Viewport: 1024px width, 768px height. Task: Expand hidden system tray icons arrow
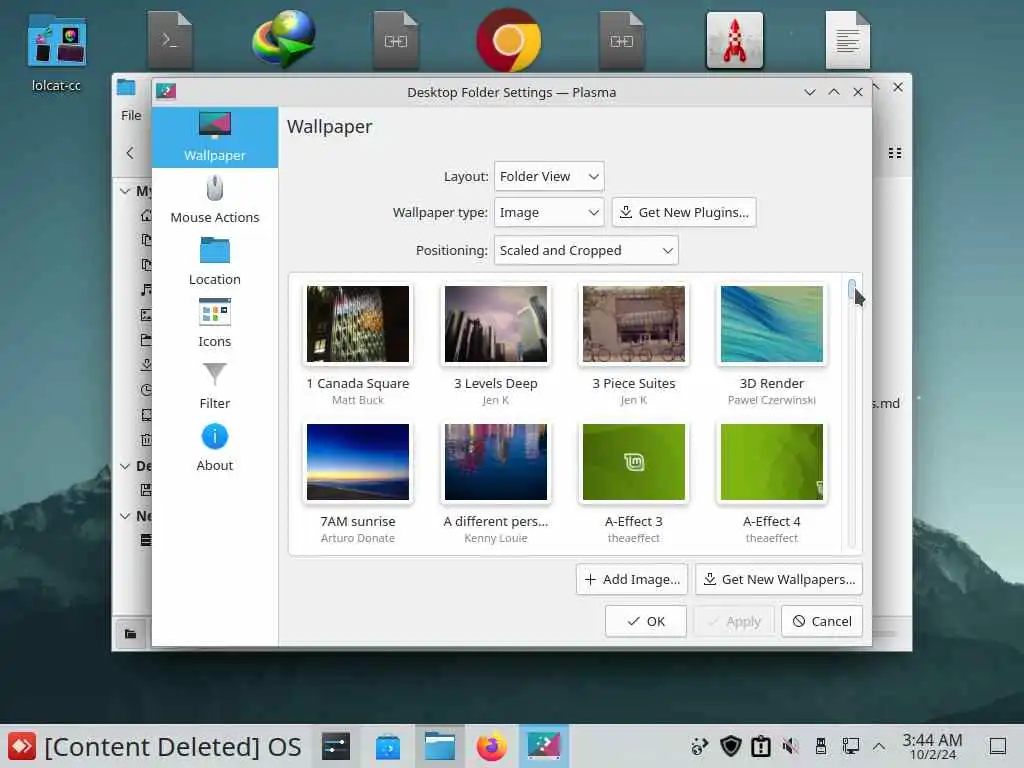(x=879, y=746)
